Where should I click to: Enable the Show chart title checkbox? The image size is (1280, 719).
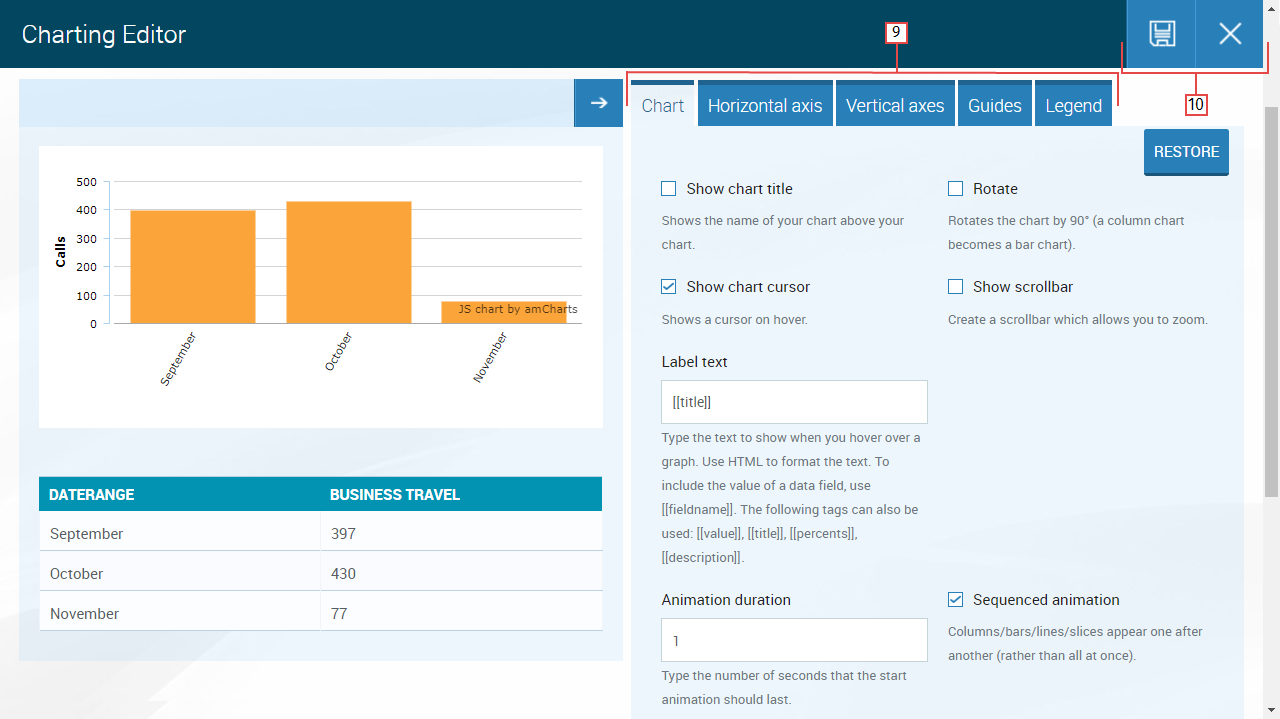coord(669,189)
